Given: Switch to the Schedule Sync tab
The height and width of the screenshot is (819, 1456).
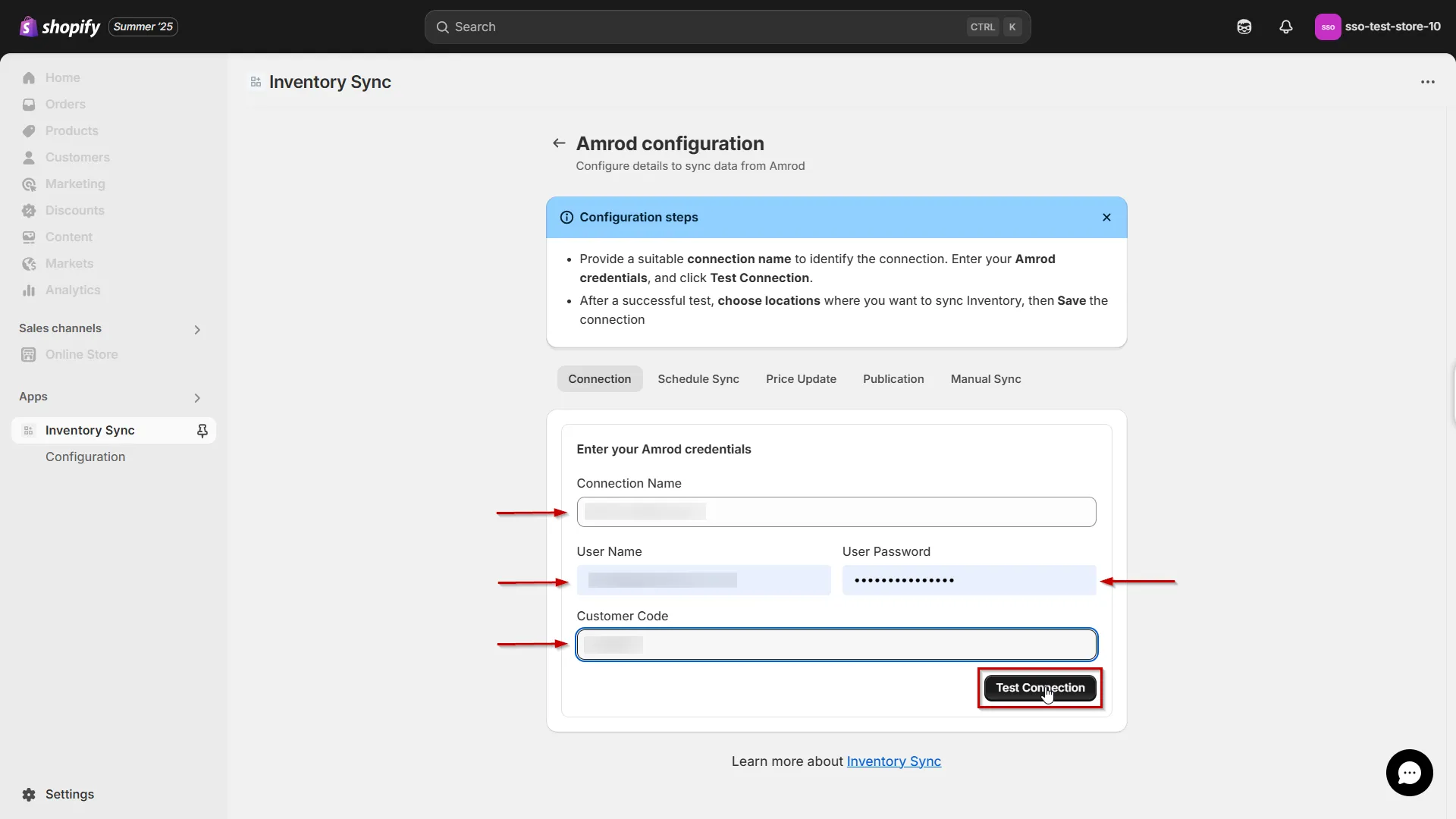Looking at the screenshot, I should click(x=698, y=378).
